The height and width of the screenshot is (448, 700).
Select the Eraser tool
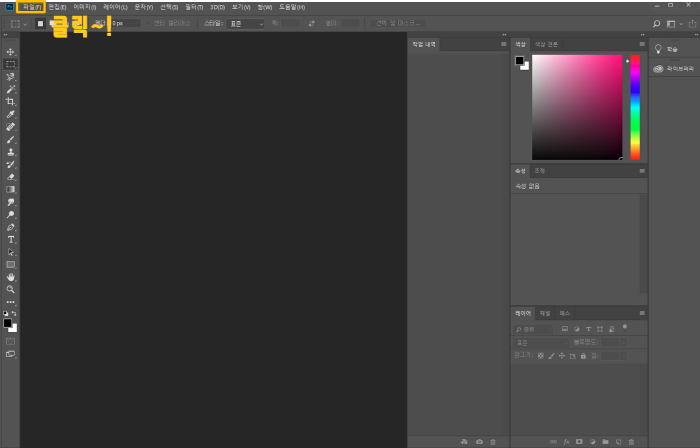pyautogui.click(x=10, y=177)
